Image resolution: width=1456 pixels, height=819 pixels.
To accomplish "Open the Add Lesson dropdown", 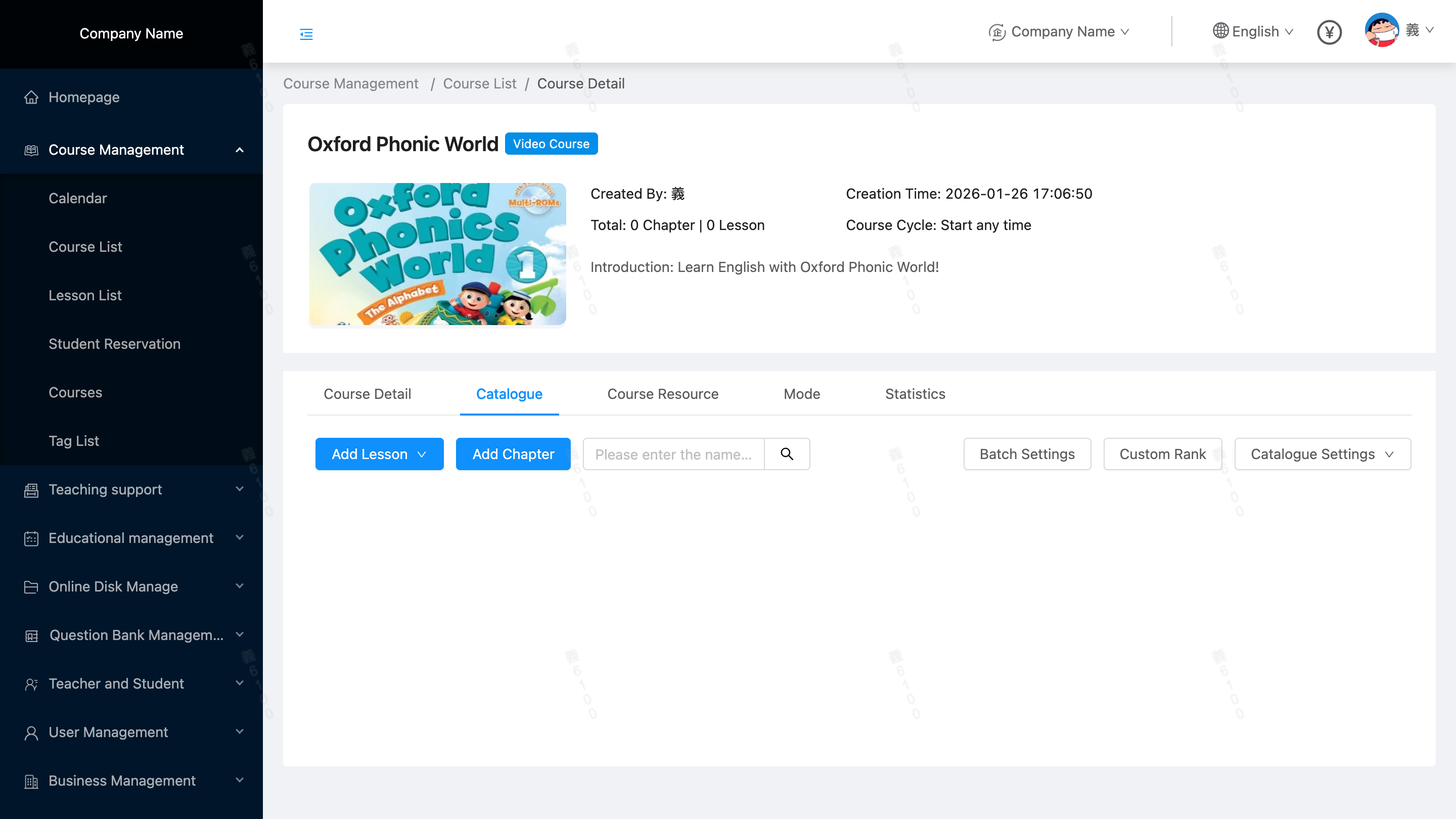I will click(x=379, y=454).
